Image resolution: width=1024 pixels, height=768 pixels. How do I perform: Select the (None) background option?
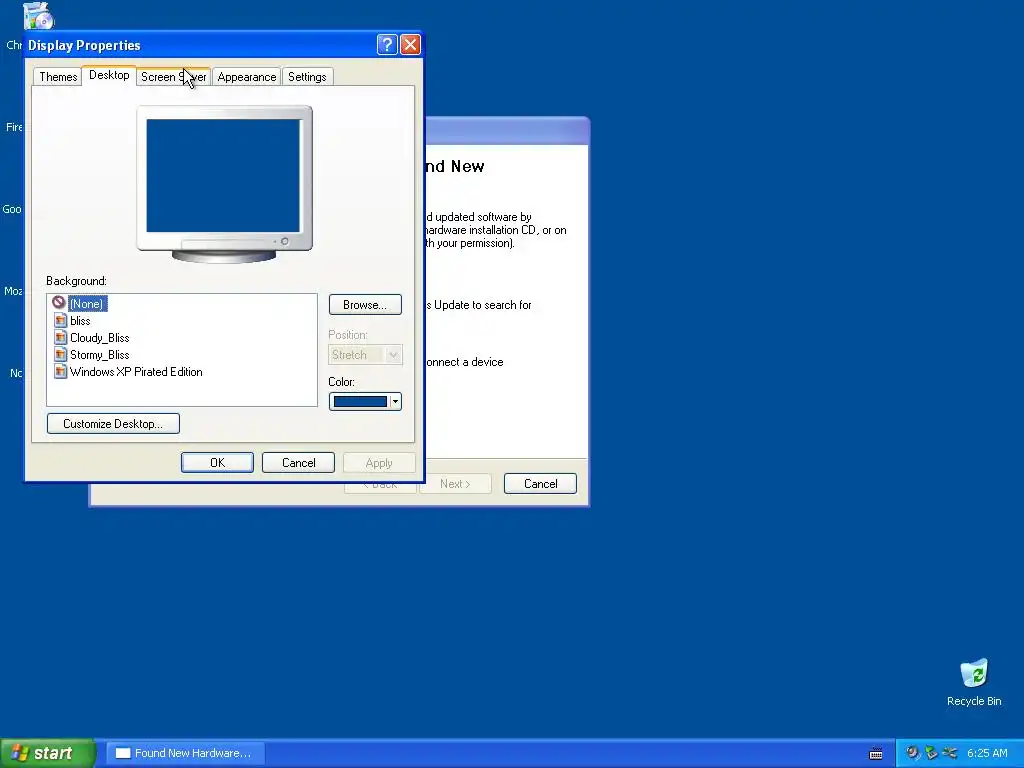(x=88, y=304)
